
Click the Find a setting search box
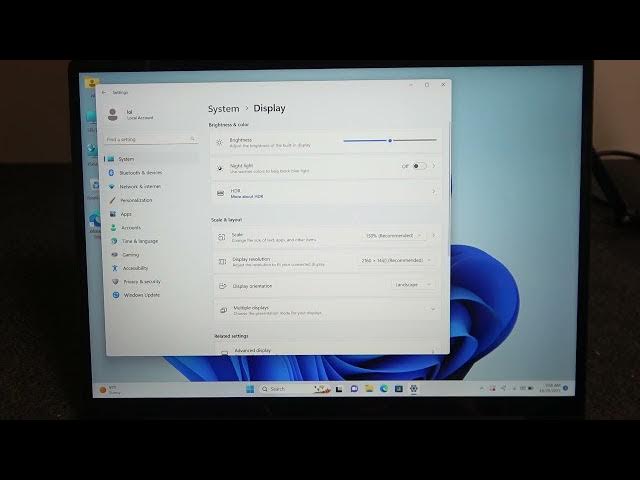click(150, 140)
